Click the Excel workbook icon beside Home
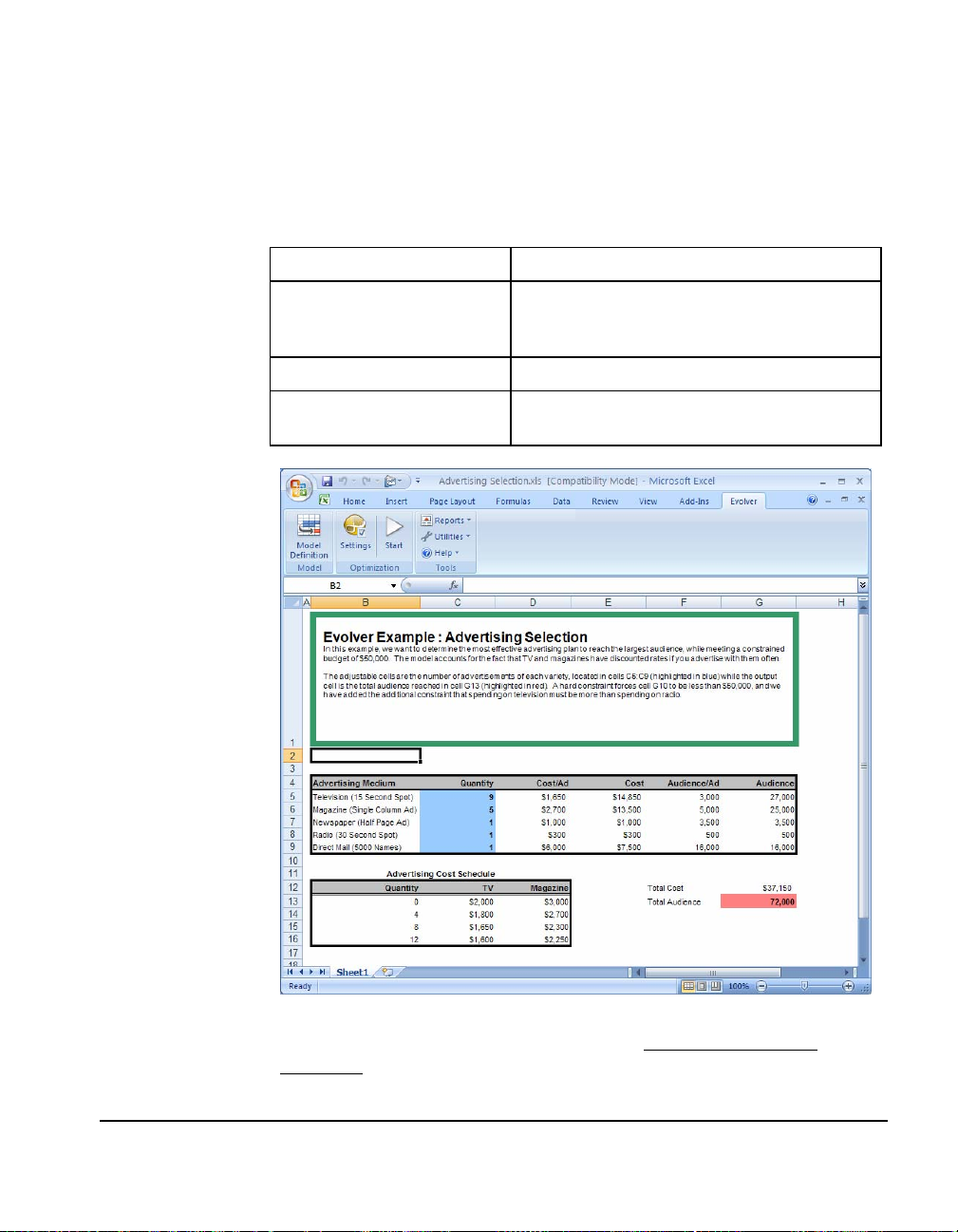The image size is (958, 1232). pyautogui.click(x=325, y=501)
